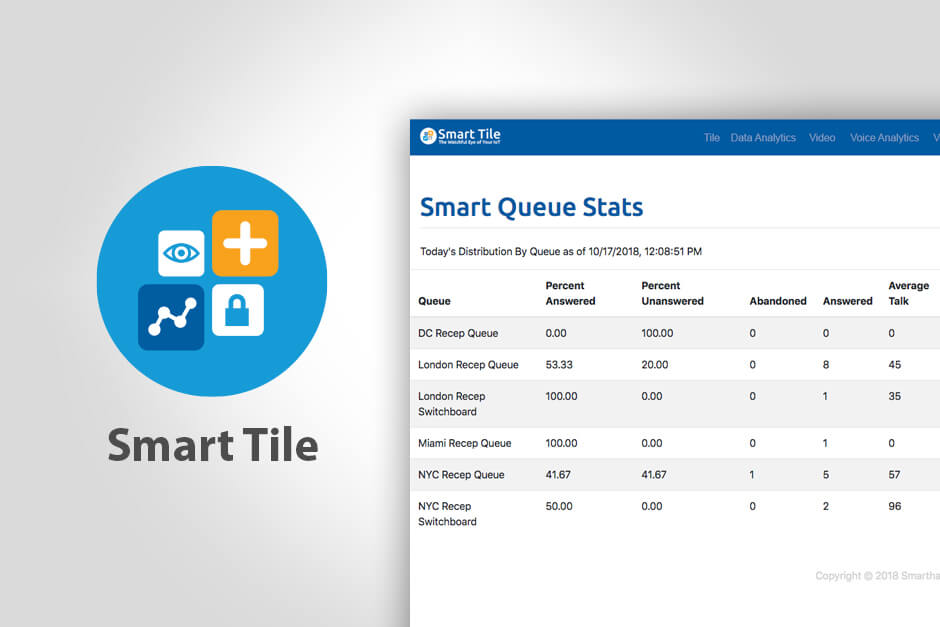Click the orange plus tile in logo
940x627 pixels.
click(x=245, y=243)
